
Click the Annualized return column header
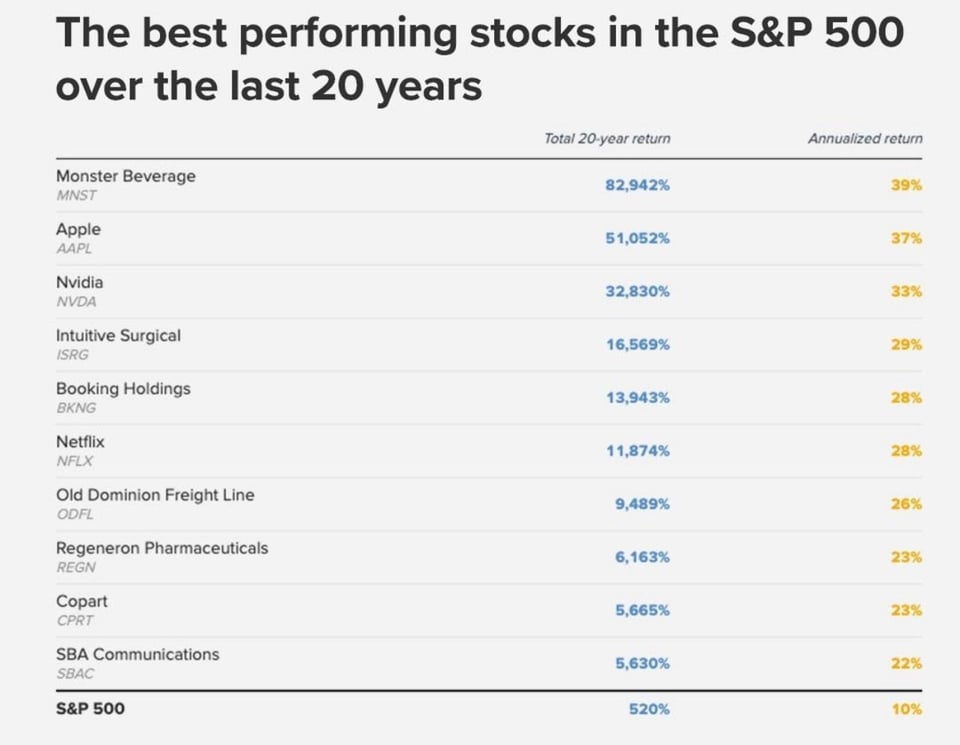865,139
